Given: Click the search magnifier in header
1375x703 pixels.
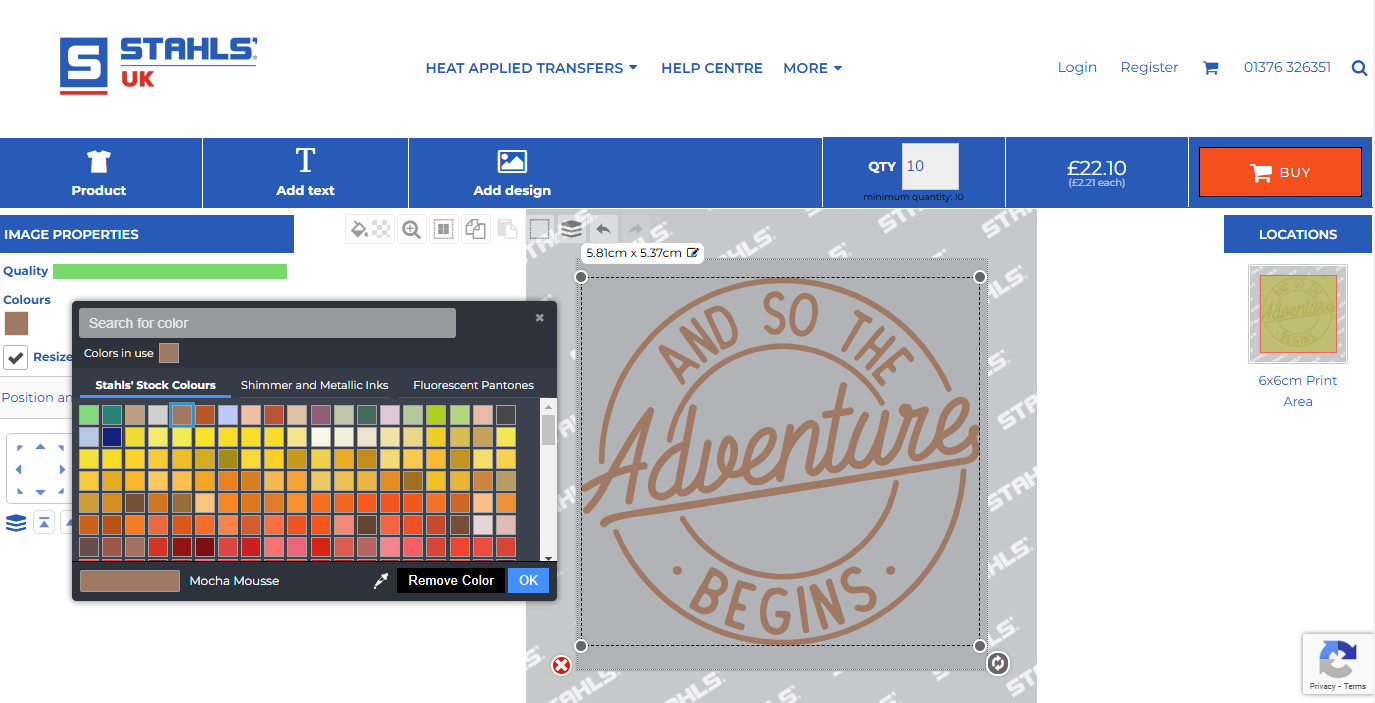Looking at the screenshot, I should [1359, 68].
